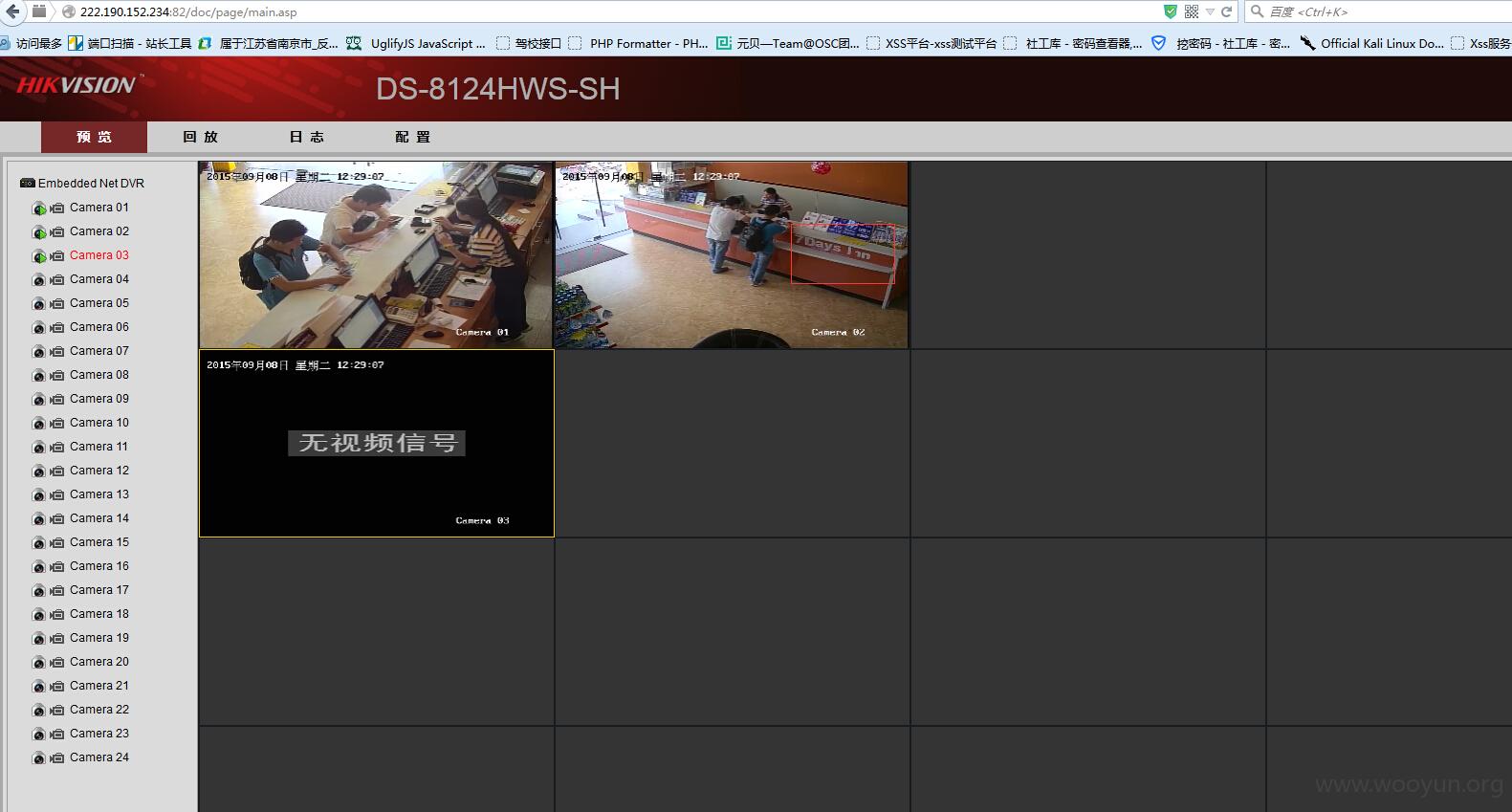Select the Camera 02 live video pane
The image size is (1512, 812).
[x=732, y=254]
